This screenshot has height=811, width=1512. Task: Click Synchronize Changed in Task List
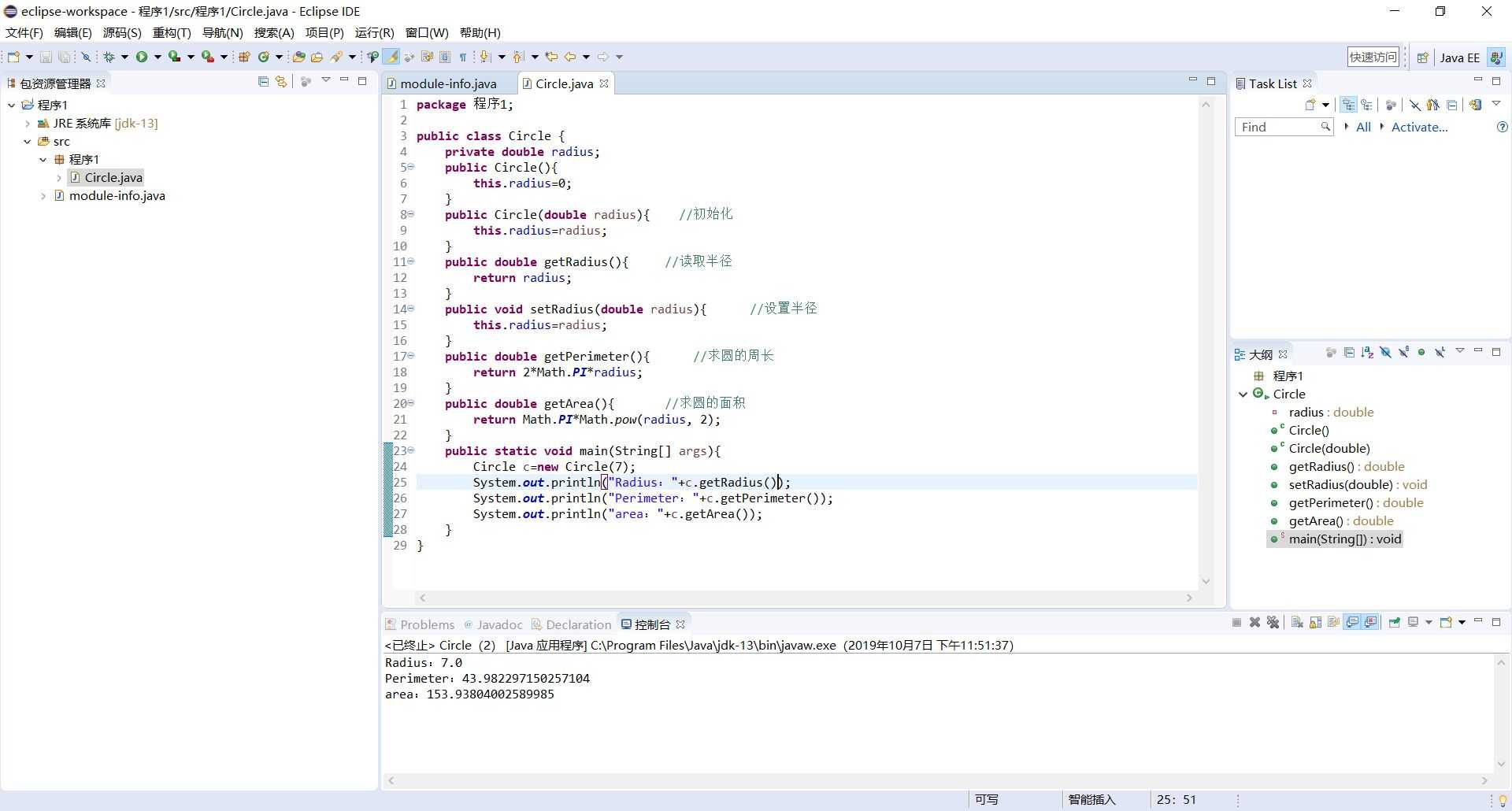point(1476,105)
